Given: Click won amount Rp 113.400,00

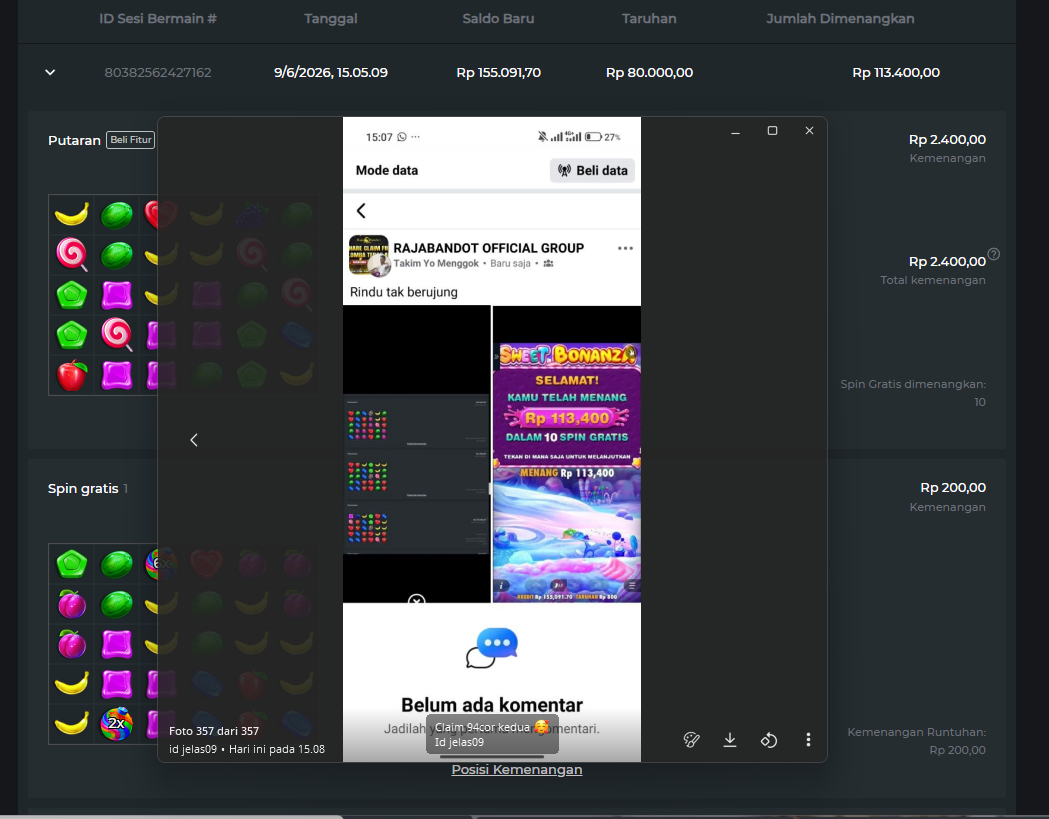Looking at the screenshot, I should click(896, 72).
